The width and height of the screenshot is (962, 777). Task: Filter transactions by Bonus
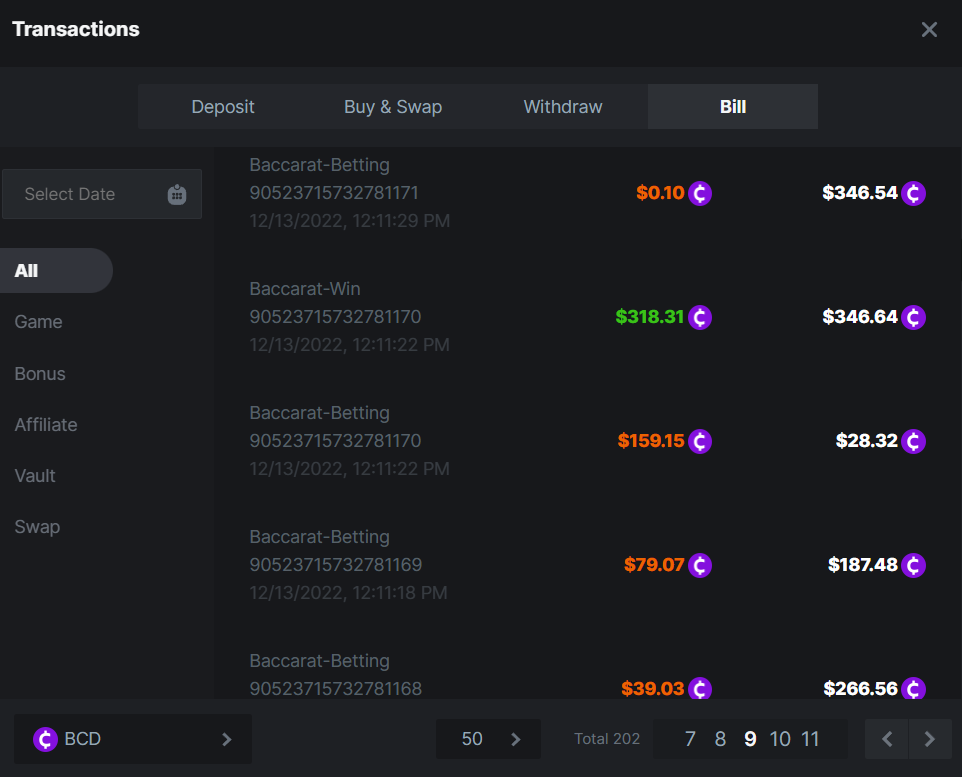pyautogui.click(x=40, y=374)
